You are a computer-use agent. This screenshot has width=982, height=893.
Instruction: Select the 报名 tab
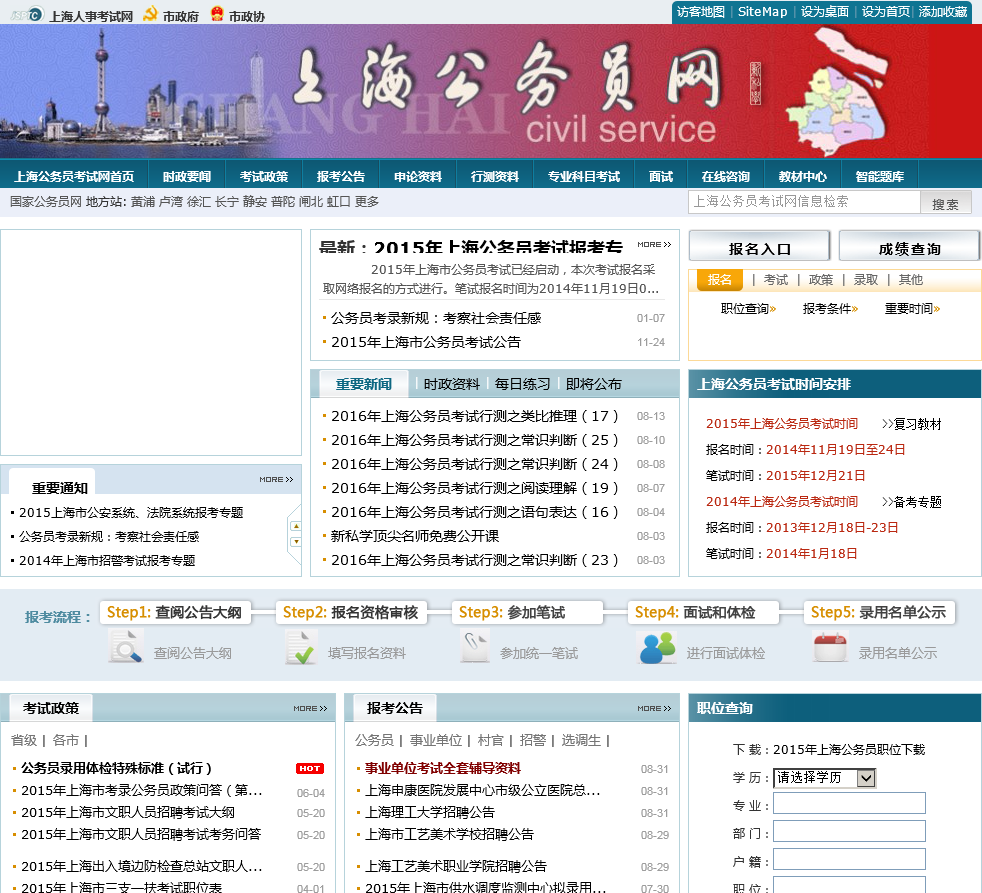[720, 280]
